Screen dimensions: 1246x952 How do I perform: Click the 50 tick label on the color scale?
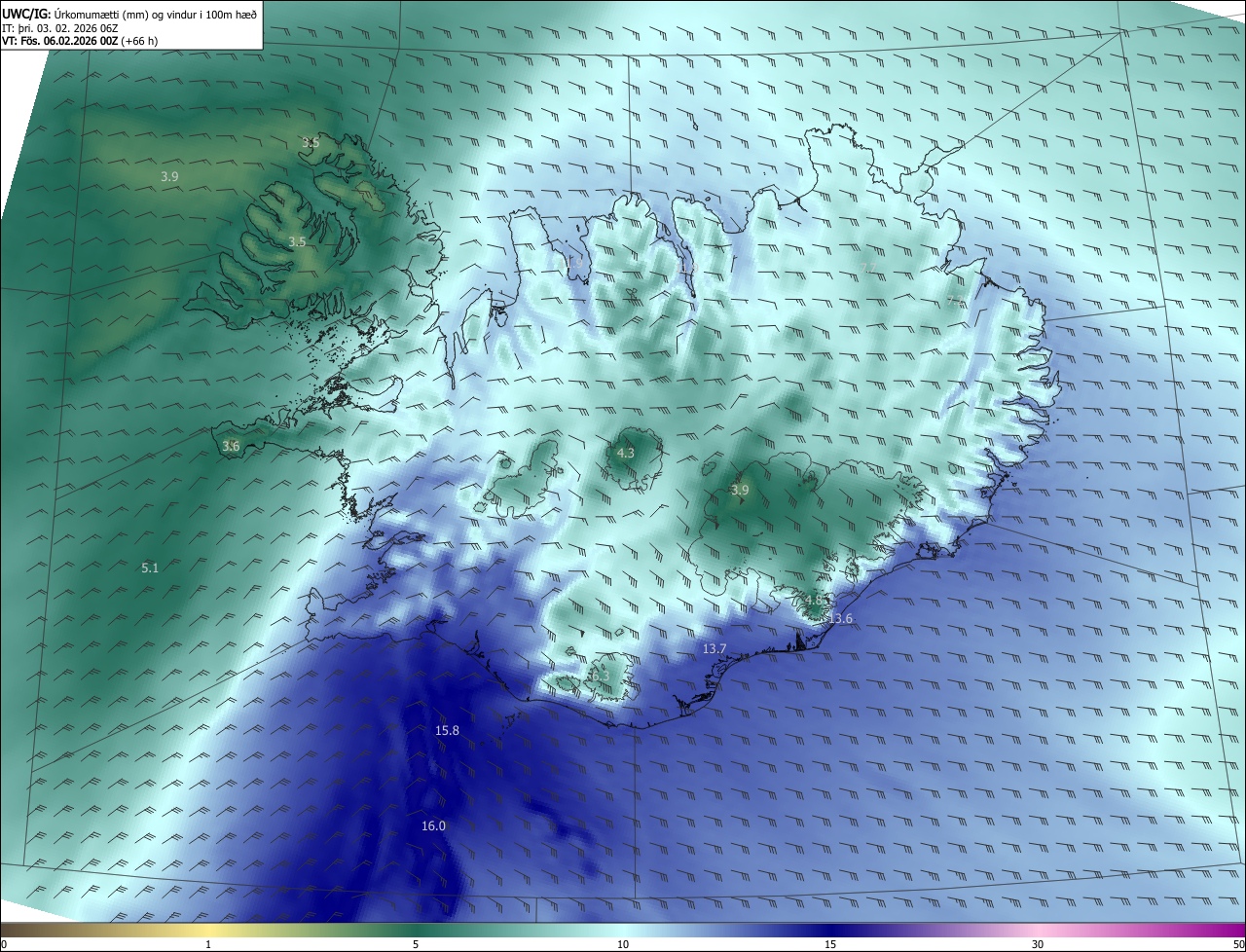point(1238,944)
